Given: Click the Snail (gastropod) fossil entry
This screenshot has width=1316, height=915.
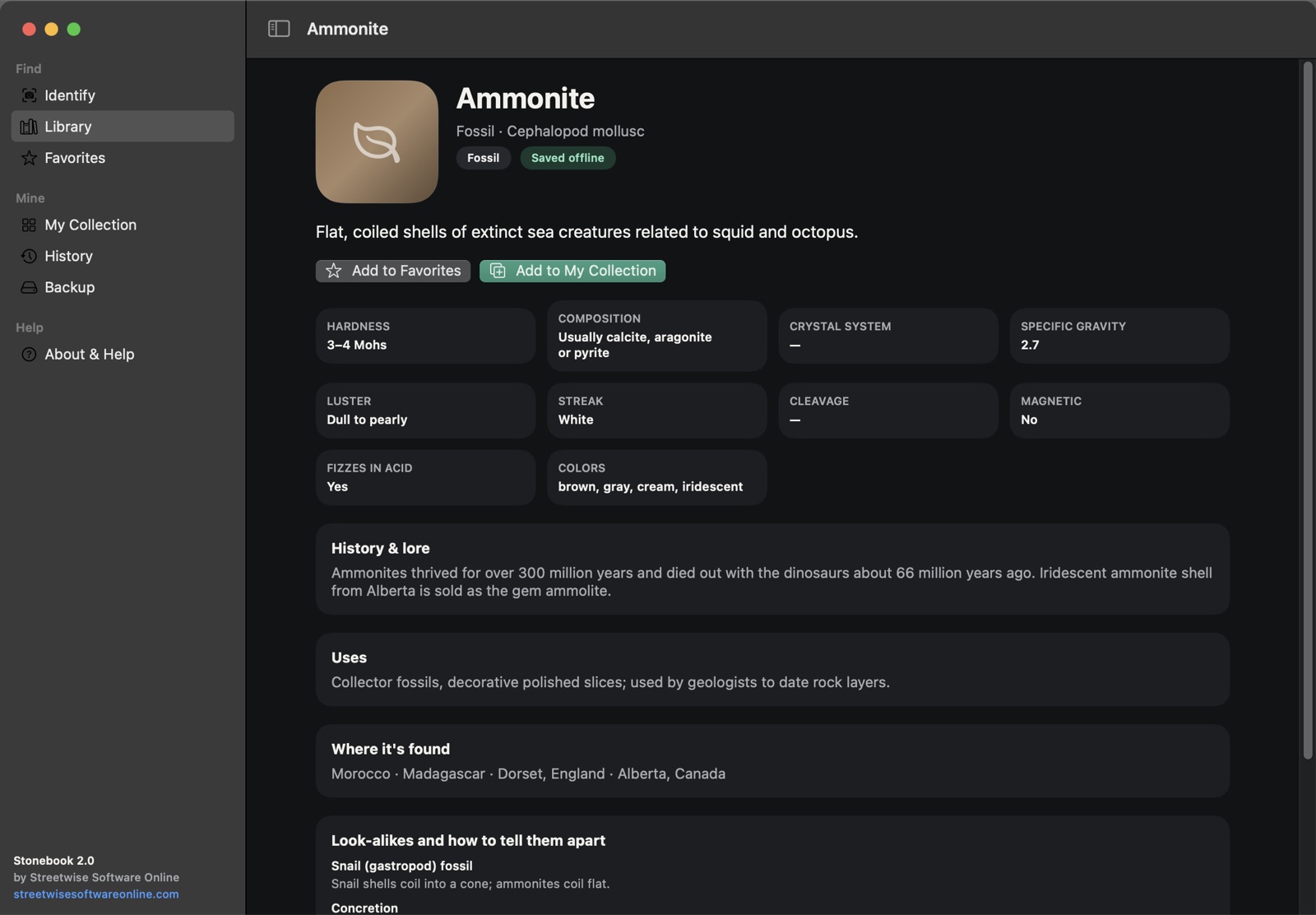Looking at the screenshot, I should [470, 875].
